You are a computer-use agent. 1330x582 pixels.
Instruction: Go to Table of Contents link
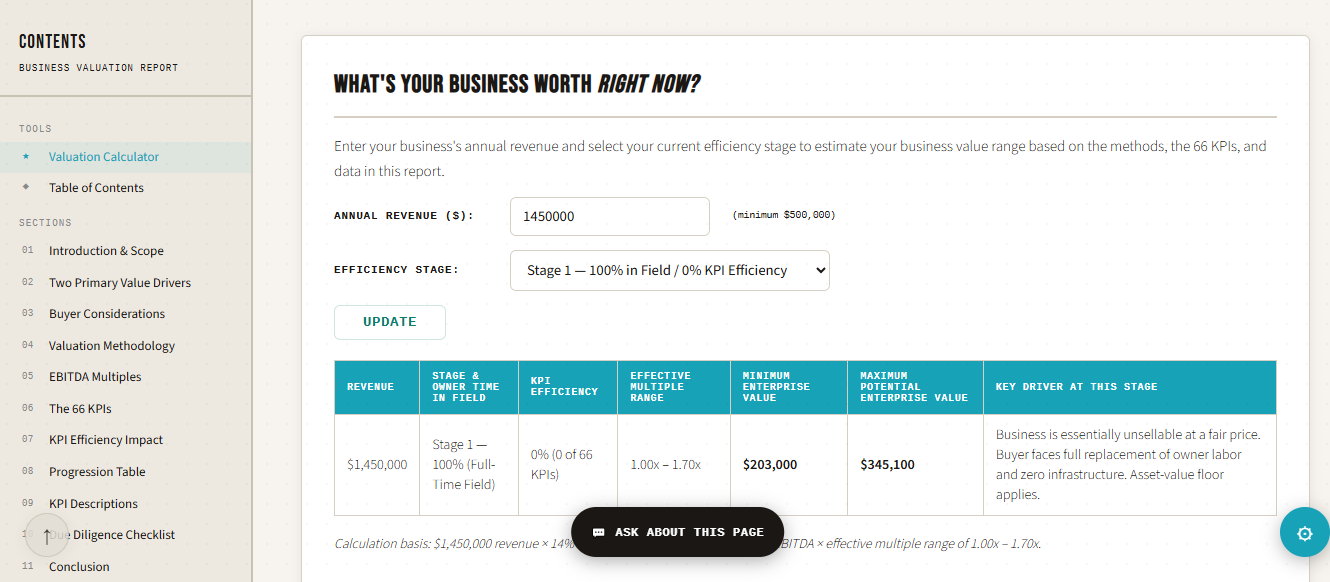pos(96,188)
